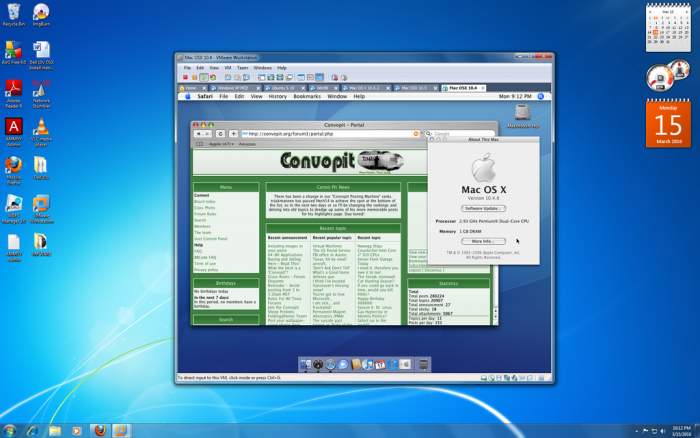
Task: Click the Windows taskbar clock
Action: (682, 431)
